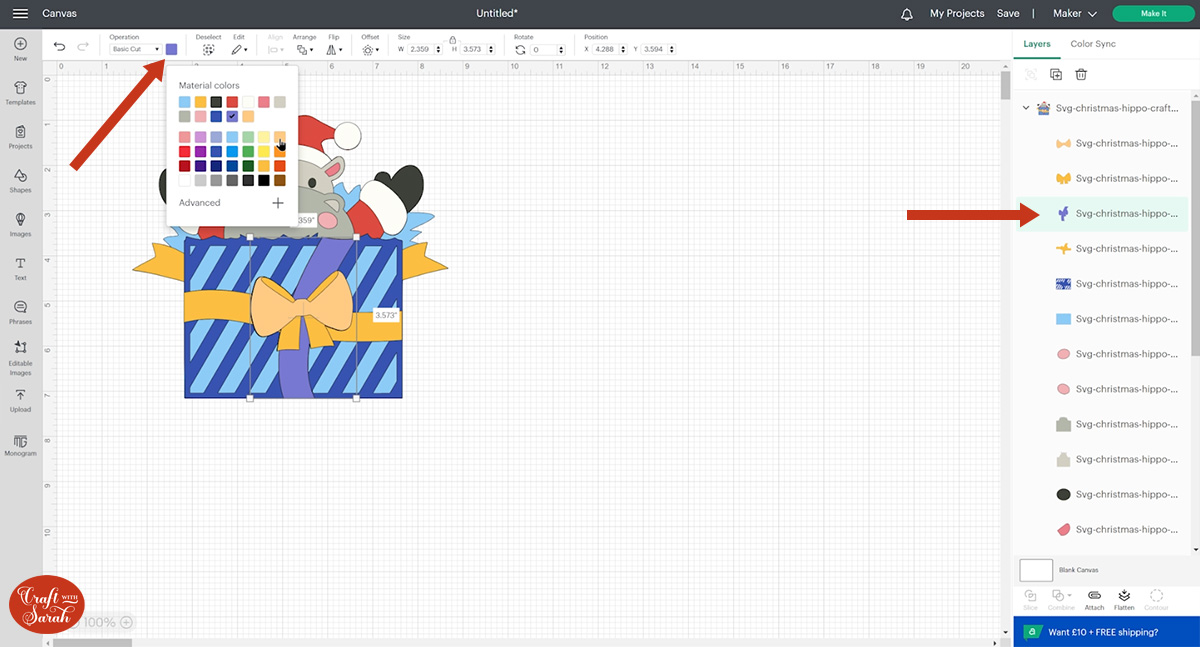Delete layer using the trash icon
This screenshot has width=1200, height=647.
[1081, 74]
